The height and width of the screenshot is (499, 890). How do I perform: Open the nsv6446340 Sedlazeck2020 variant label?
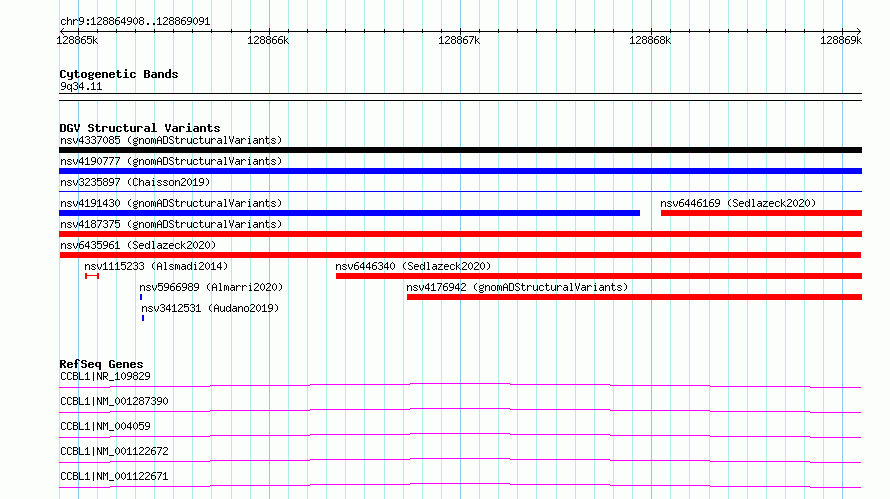point(413,266)
